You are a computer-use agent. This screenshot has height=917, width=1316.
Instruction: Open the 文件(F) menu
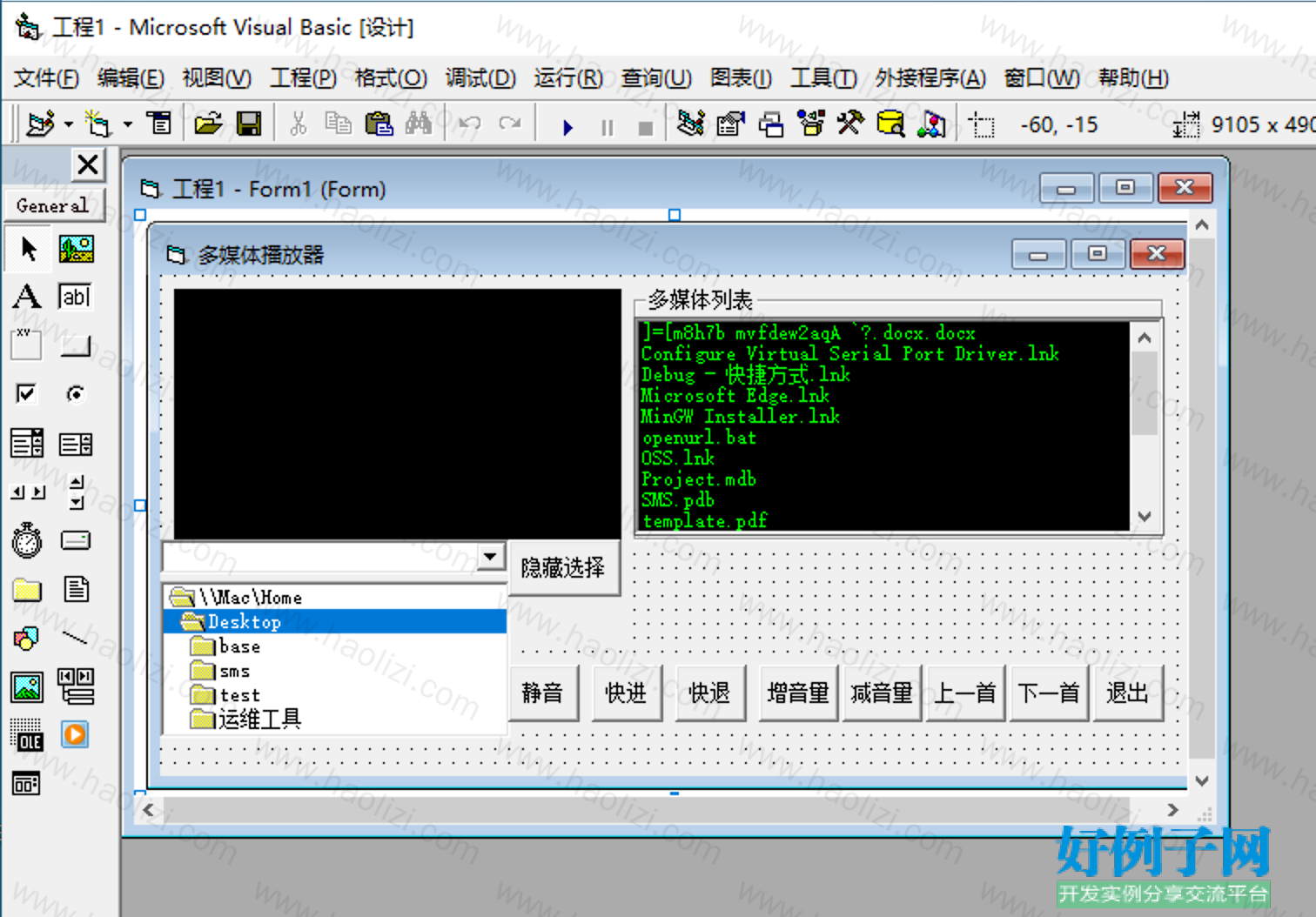click(45, 78)
